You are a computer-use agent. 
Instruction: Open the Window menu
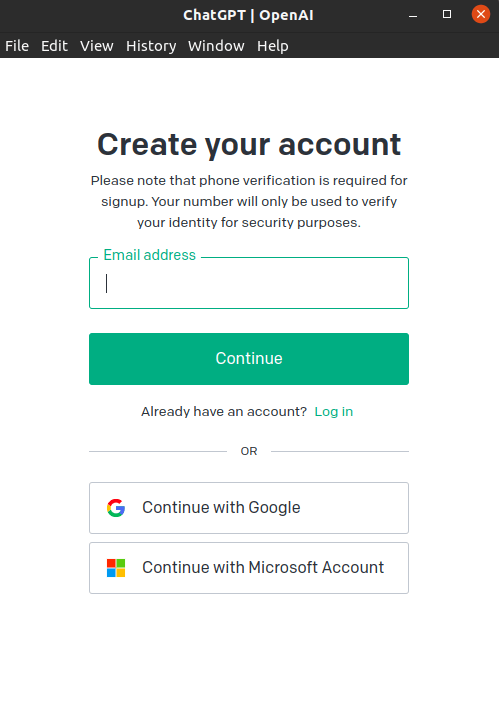coord(216,46)
